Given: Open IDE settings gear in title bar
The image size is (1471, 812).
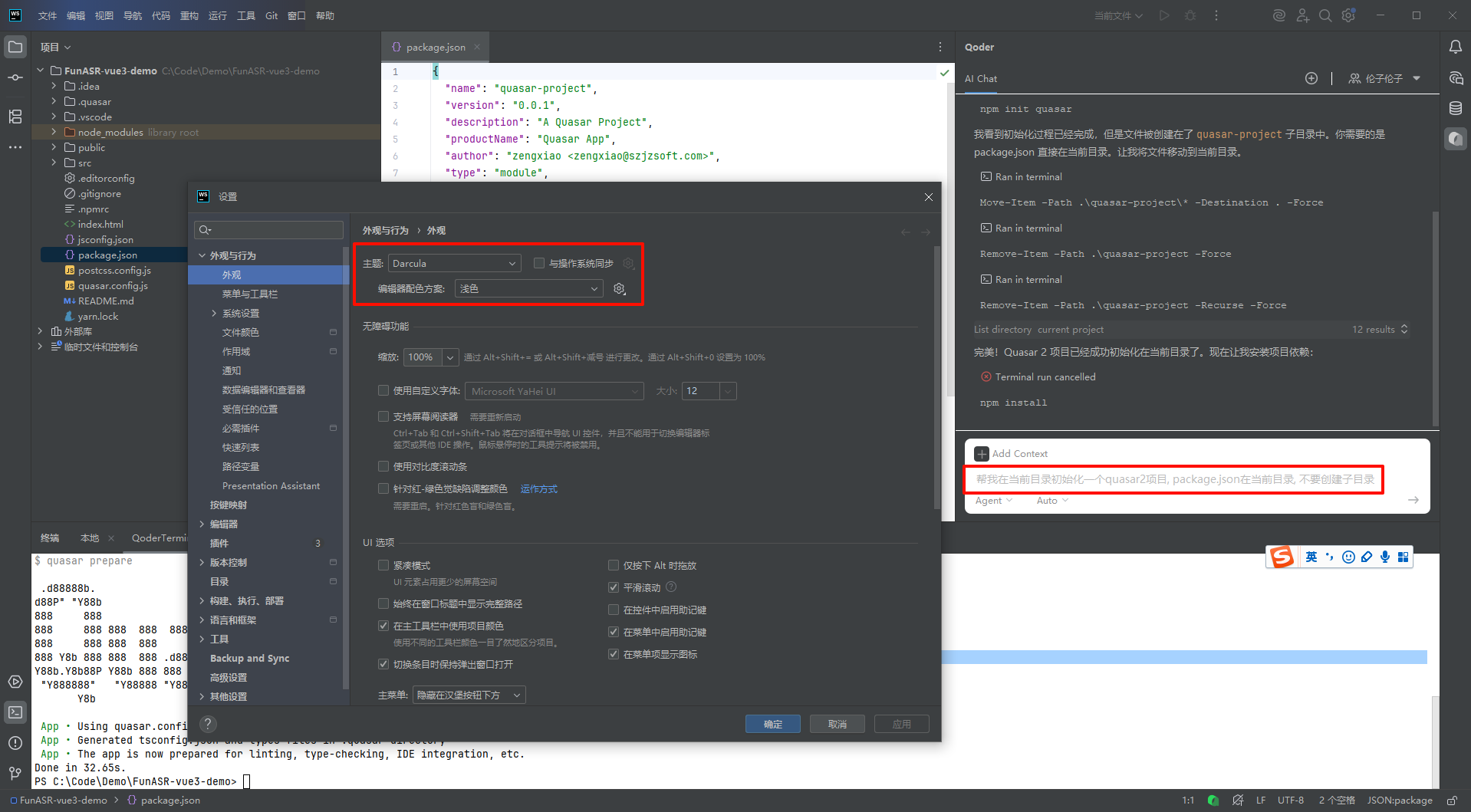Looking at the screenshot, I should click(1349, 15).
